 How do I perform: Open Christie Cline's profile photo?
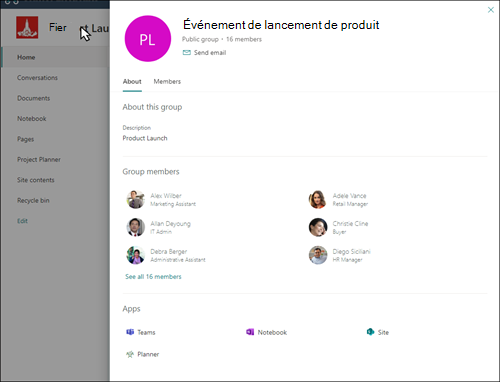(318, 227)
